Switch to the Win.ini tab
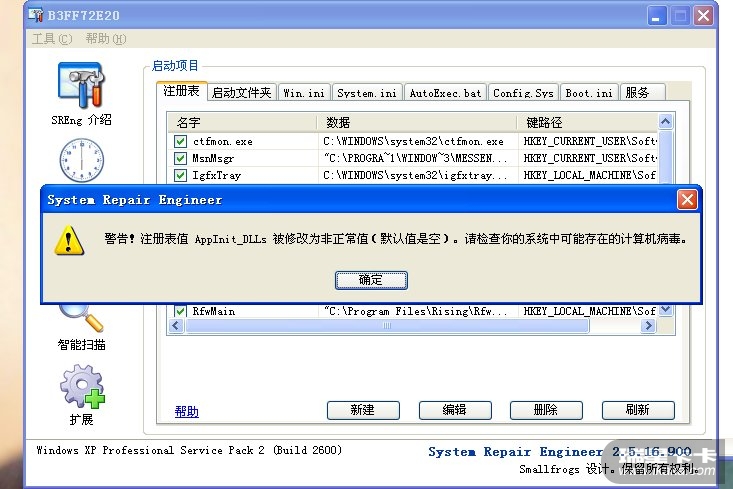Viewport: 733px width, 489px height. (x=304, y=93)
